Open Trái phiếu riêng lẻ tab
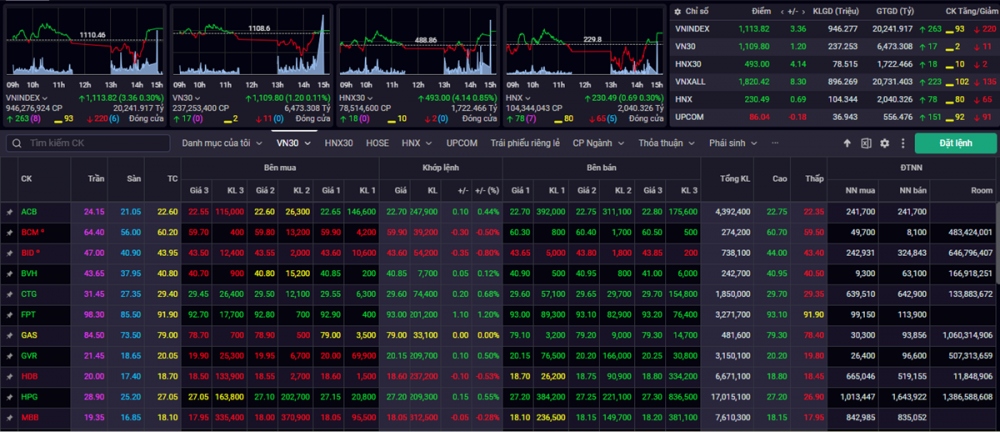Viewport: 1000px width, 432px height. (x=525, y=143)
